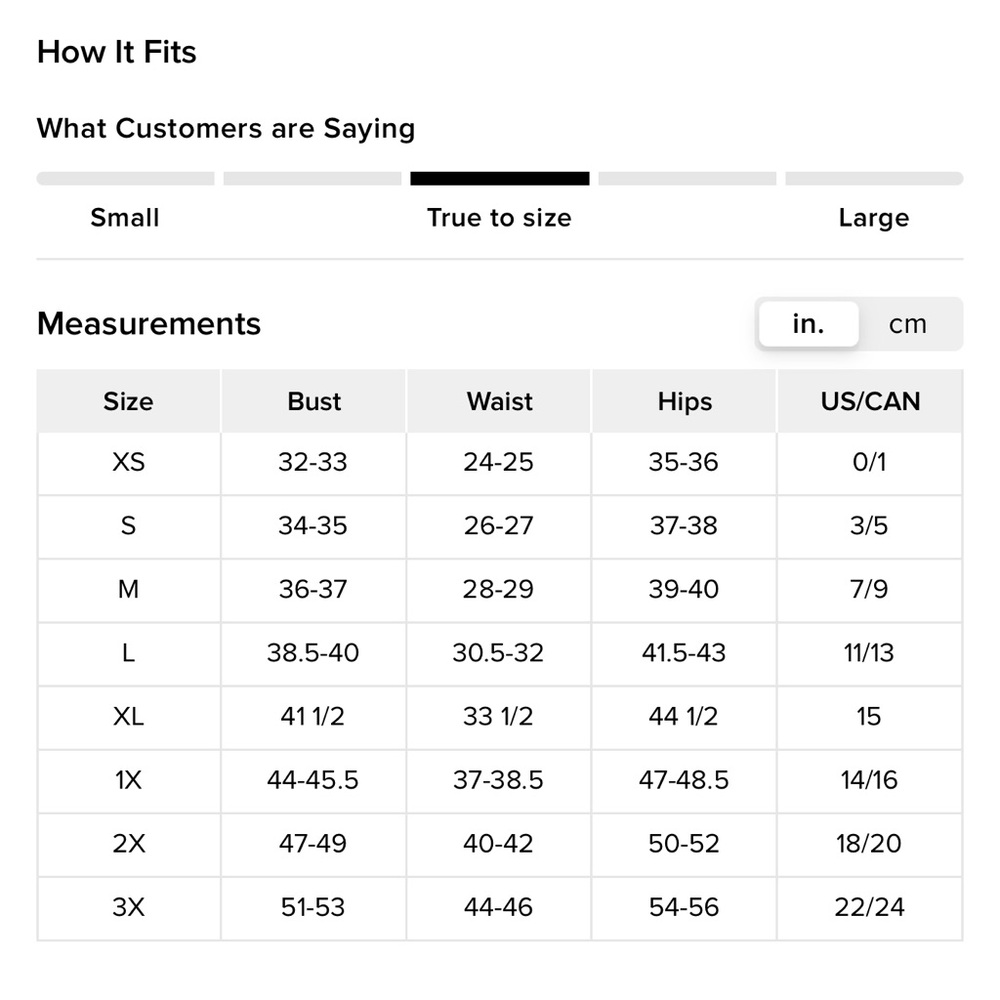Click the US/CAN column header
The height and width of the screenshot is (1000, 1000).
click(x=870, y=401)
